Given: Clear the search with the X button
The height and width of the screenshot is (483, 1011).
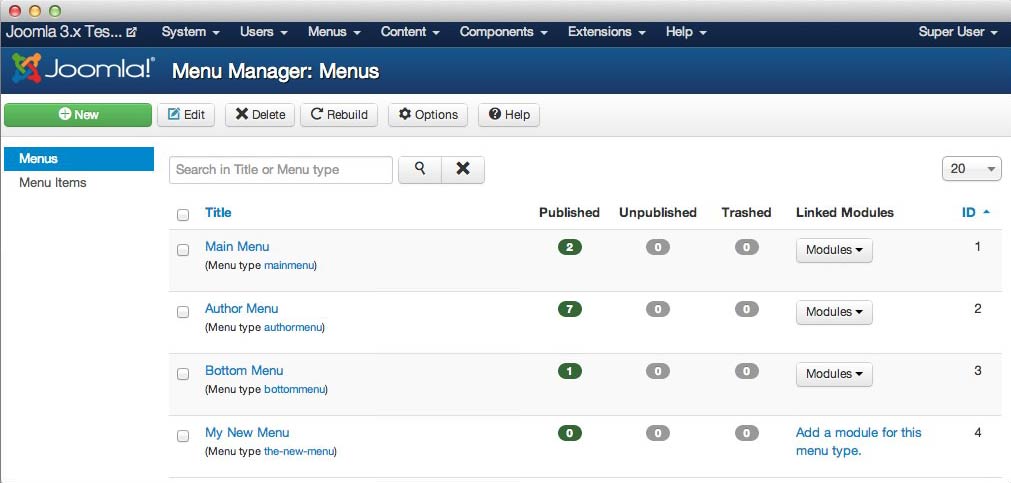Looking at the screenshot, I should [463, 170].
